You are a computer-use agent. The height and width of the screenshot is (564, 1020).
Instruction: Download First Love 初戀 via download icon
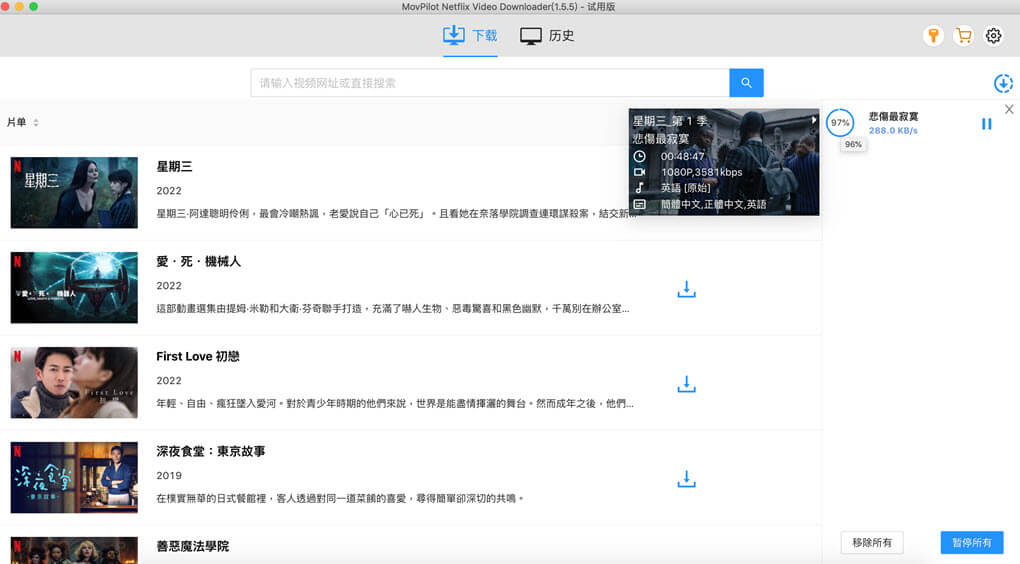(x=686, y=384)
